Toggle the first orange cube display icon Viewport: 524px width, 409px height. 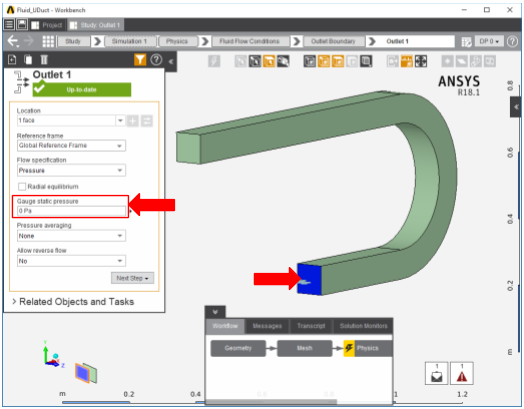(324, 61)
